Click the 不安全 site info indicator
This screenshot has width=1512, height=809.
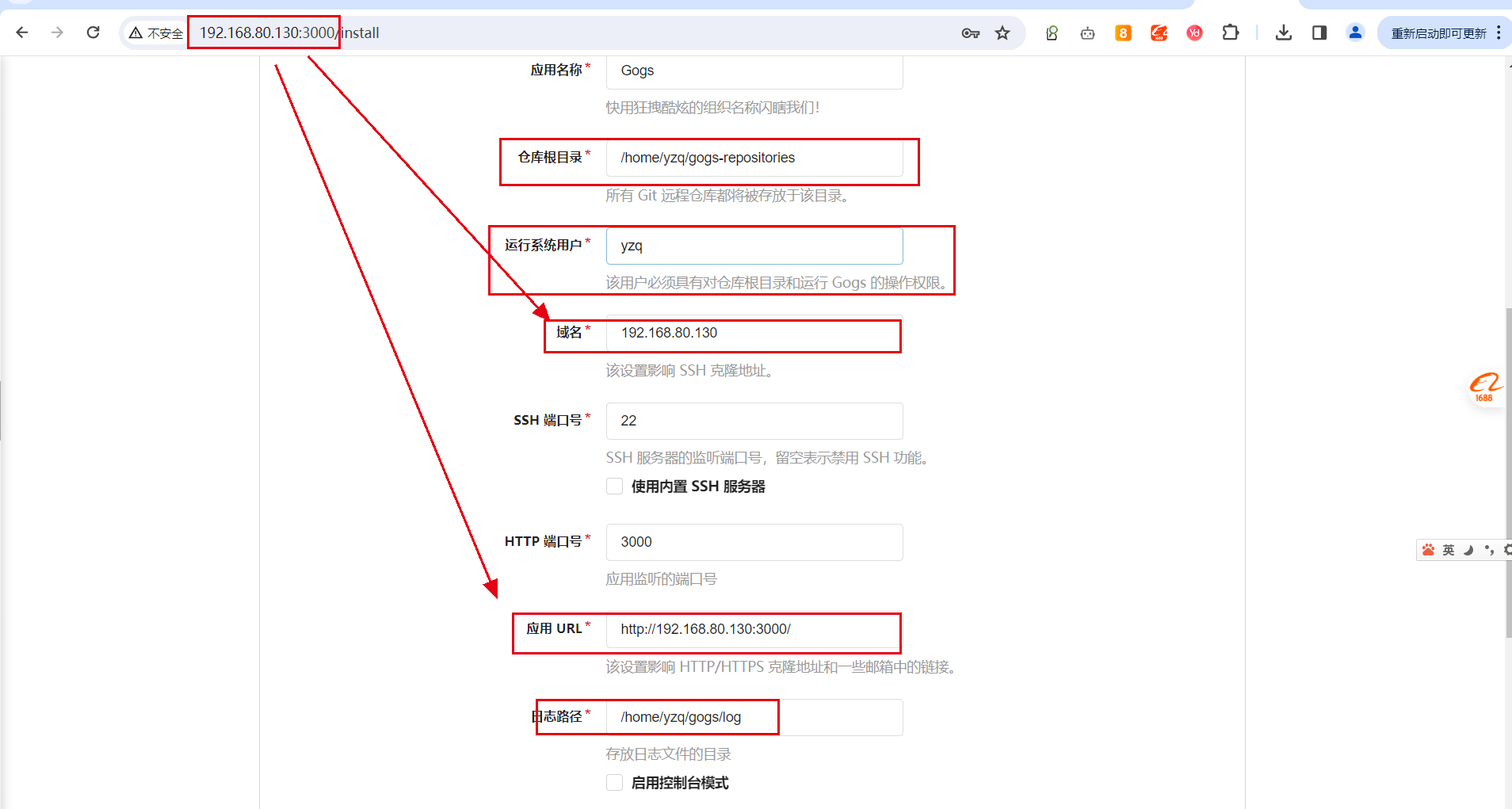click(x=156, y=33)
